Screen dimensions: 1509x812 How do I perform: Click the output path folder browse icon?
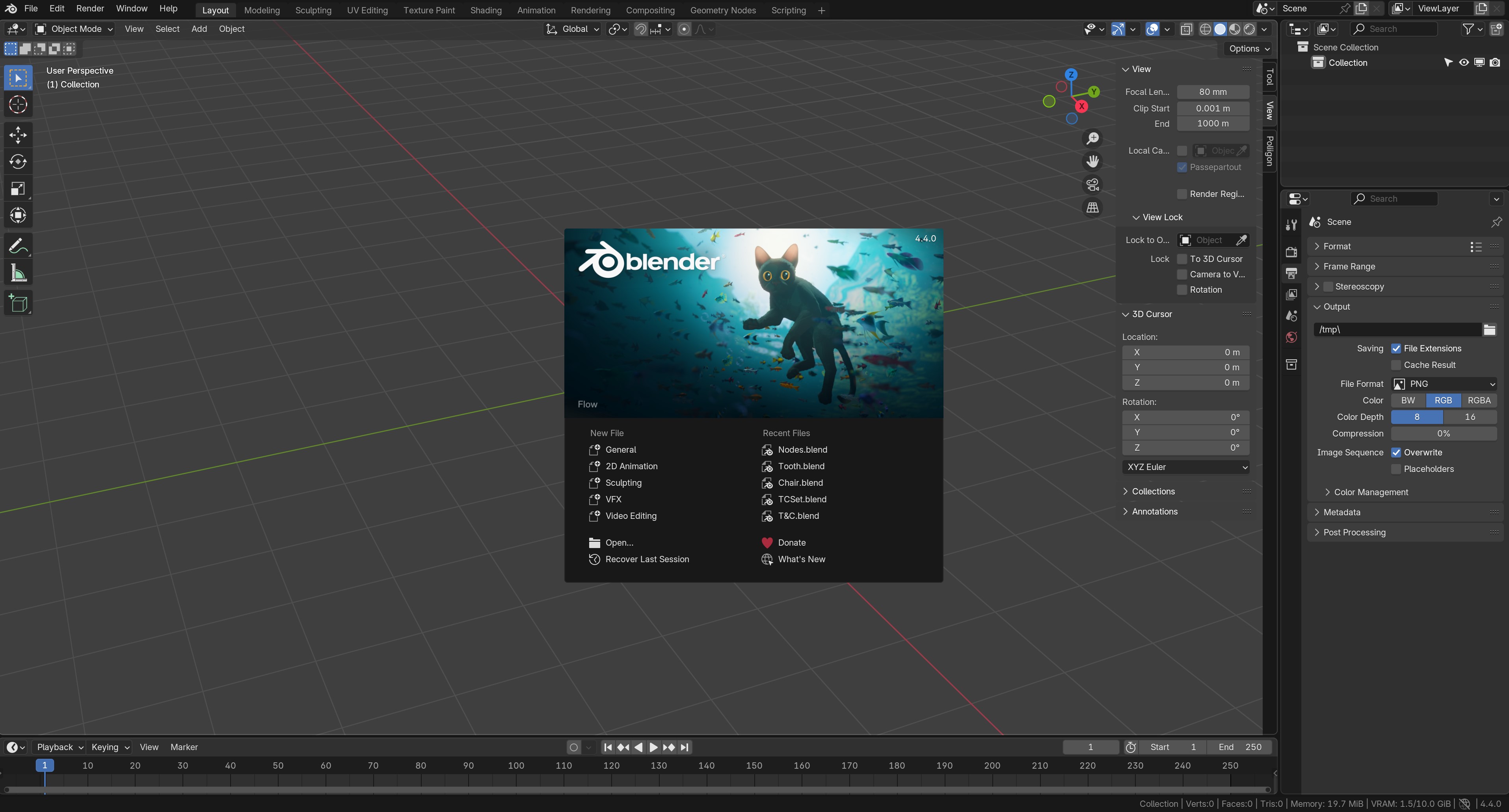1489,330
